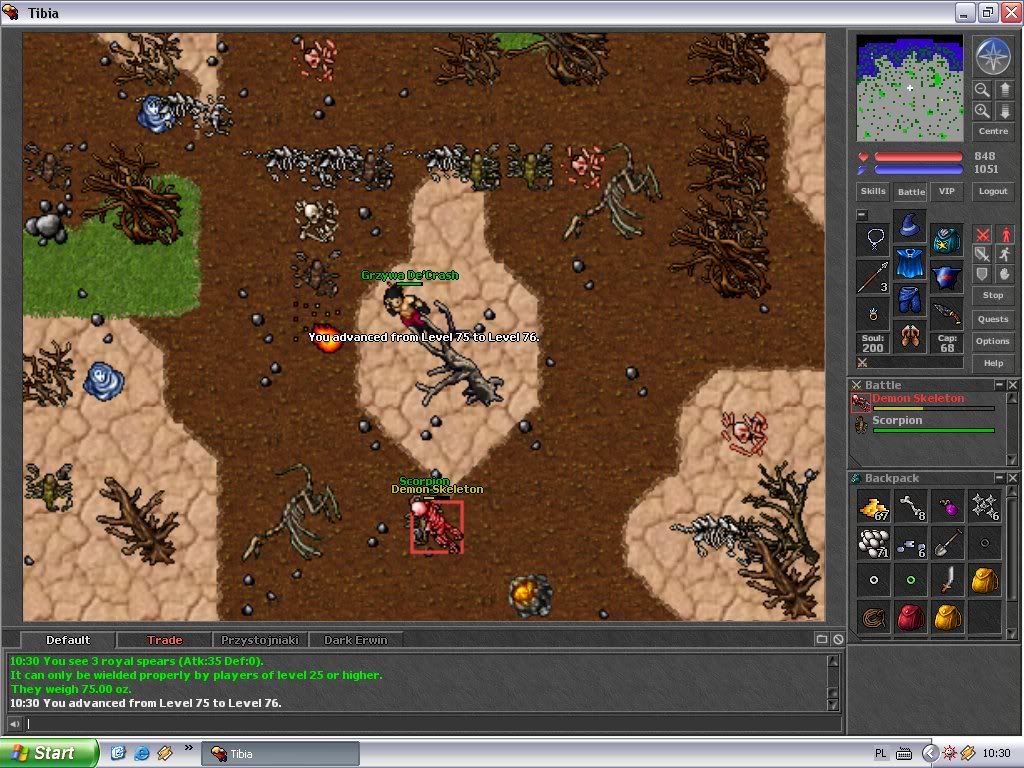This screenshot has height=768, width=1024.
Task: Select the boots in the feet slot
Action: pyautogui.click(x=910, y=337)
